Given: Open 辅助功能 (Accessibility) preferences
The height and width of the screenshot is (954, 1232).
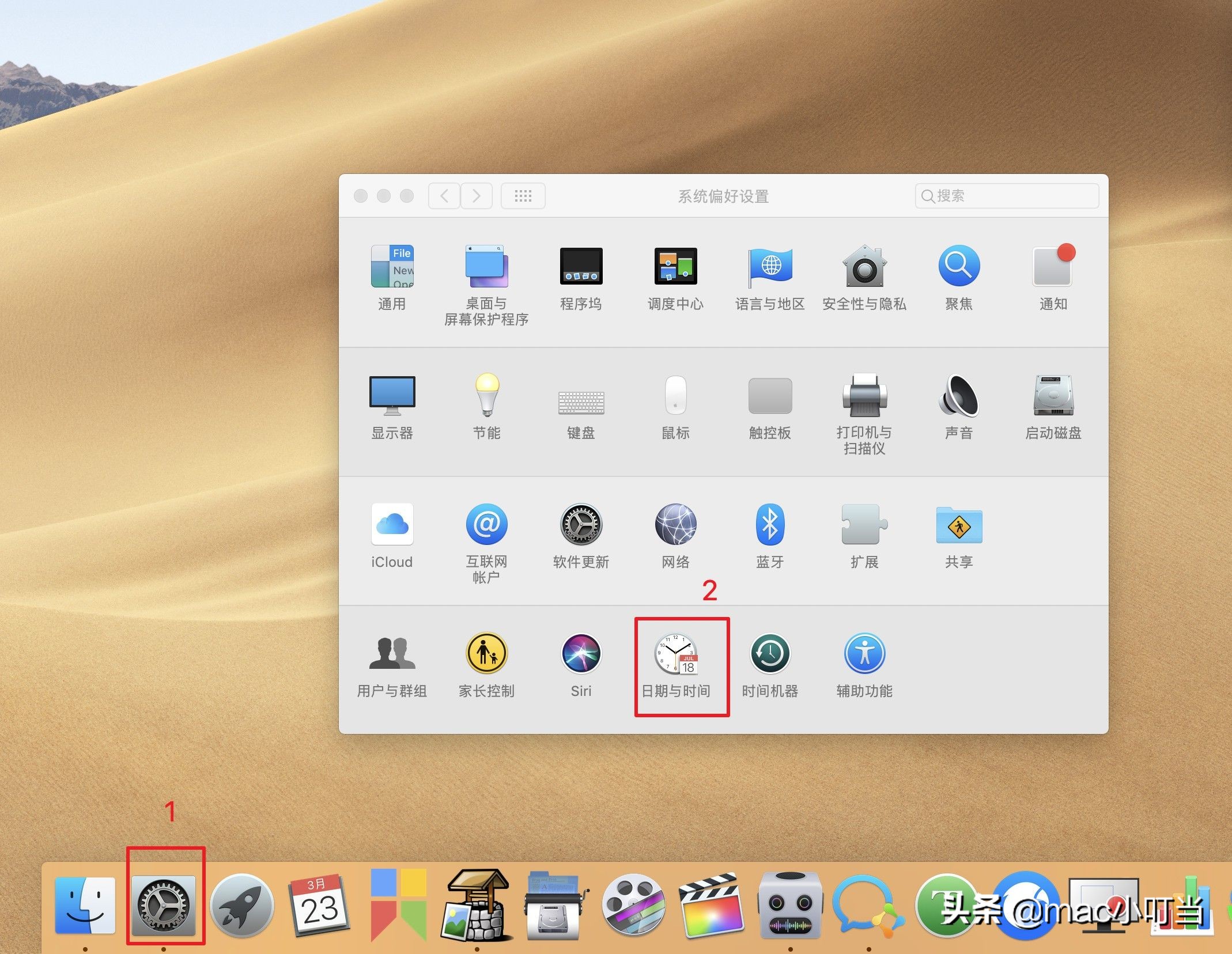Looking at the screenshot, I should click(x=864, y=654).
